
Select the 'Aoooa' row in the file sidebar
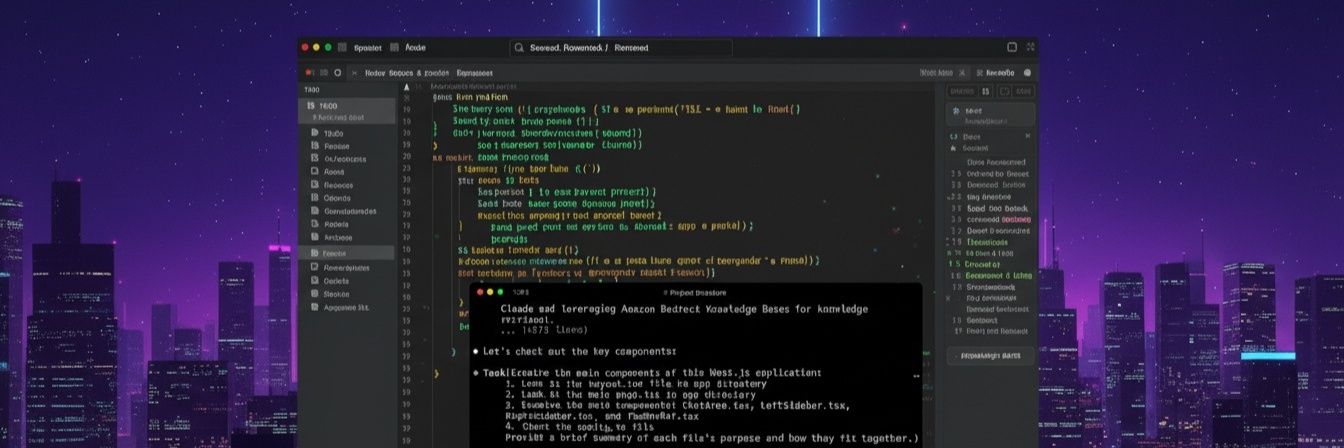pos(348,171)
